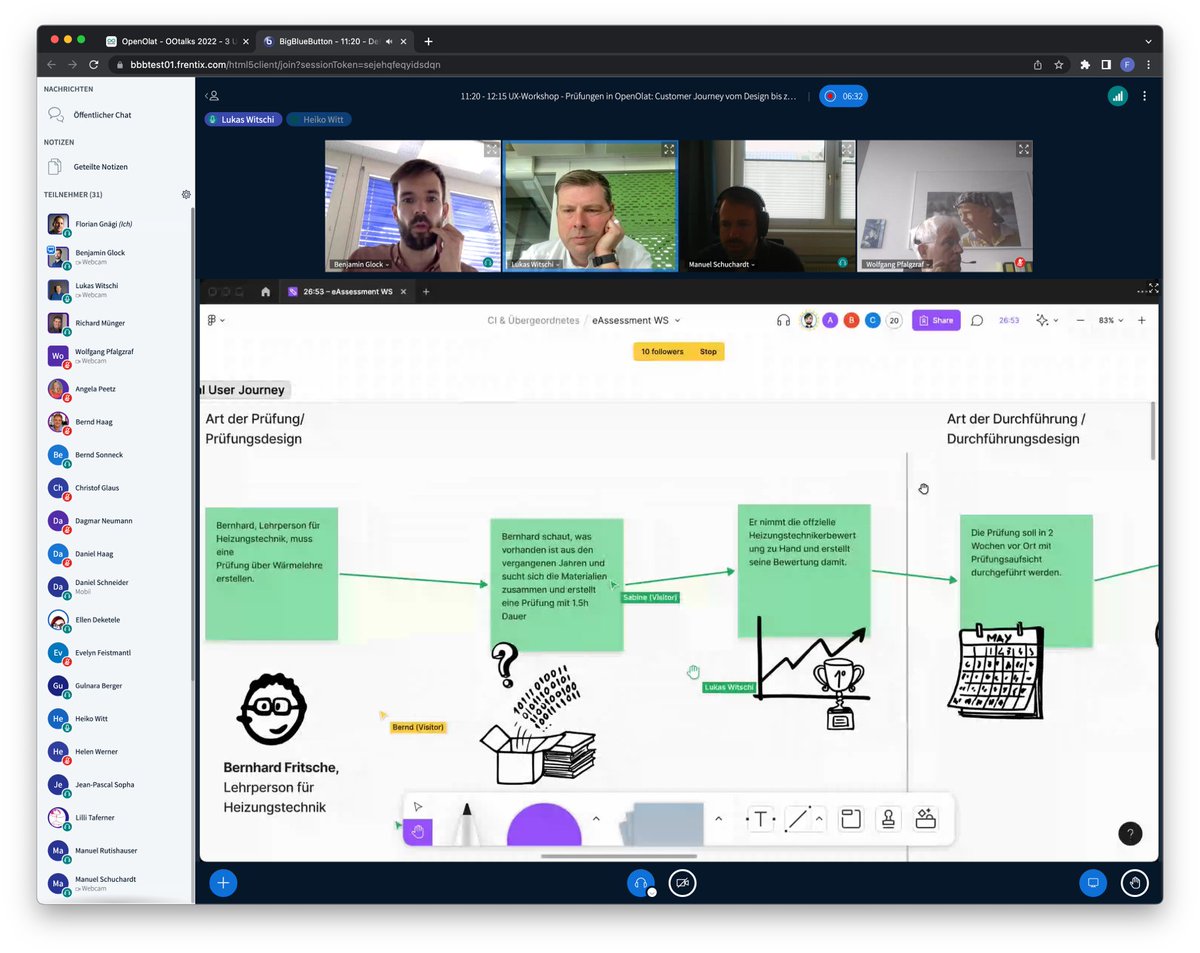Open eAssessment WS file name dropdown
The width and height of the screenshot is (1200, 953).
[x=636, y=320]
